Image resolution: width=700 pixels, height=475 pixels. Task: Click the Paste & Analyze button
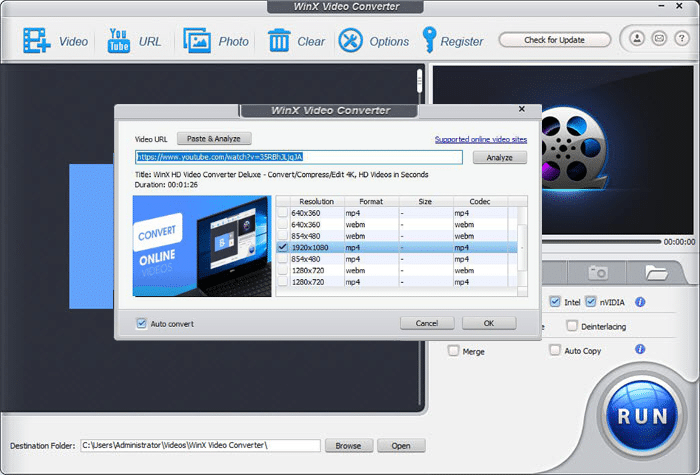click(214, 139)
